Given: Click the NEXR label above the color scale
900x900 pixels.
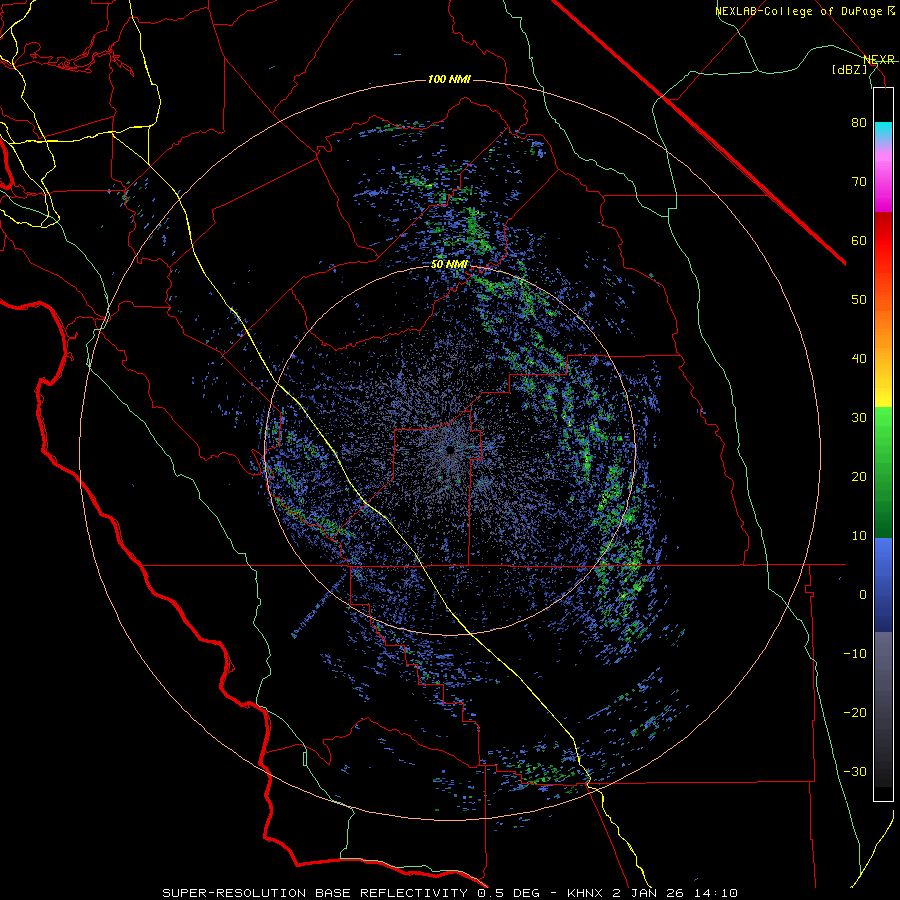Looking at the screenshot, I should [x=879, y=60].
